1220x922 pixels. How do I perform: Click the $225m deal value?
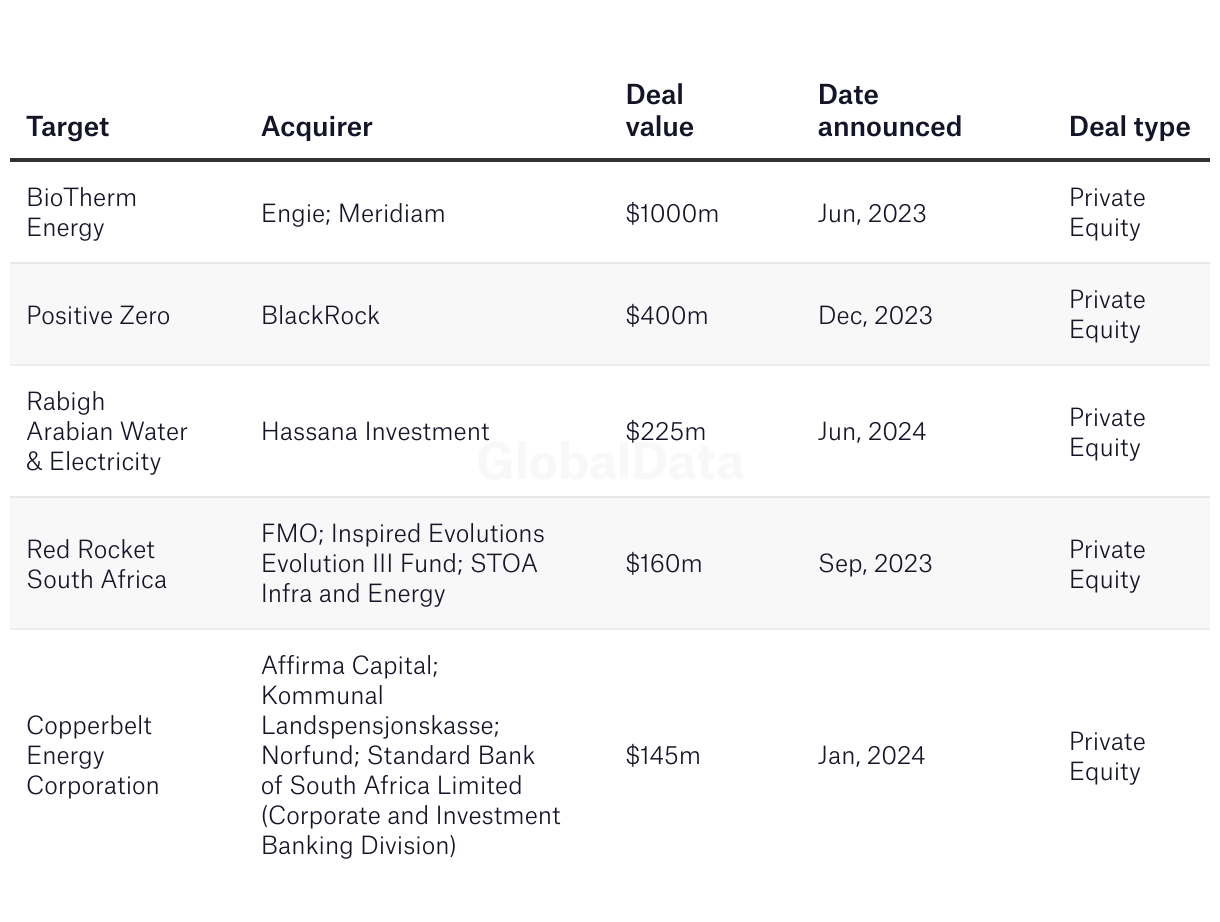pos(665,431)
